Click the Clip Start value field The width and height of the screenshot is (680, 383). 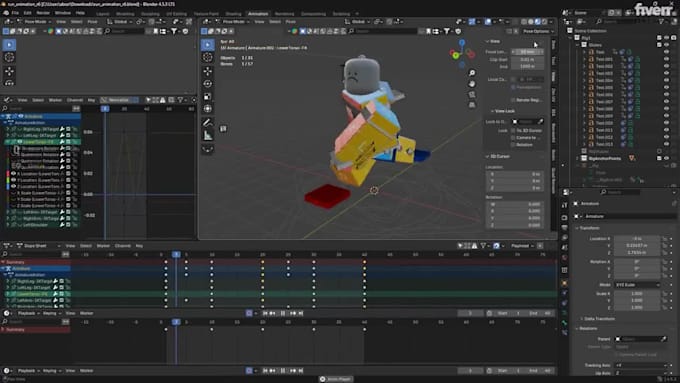(x=527, y=59)
